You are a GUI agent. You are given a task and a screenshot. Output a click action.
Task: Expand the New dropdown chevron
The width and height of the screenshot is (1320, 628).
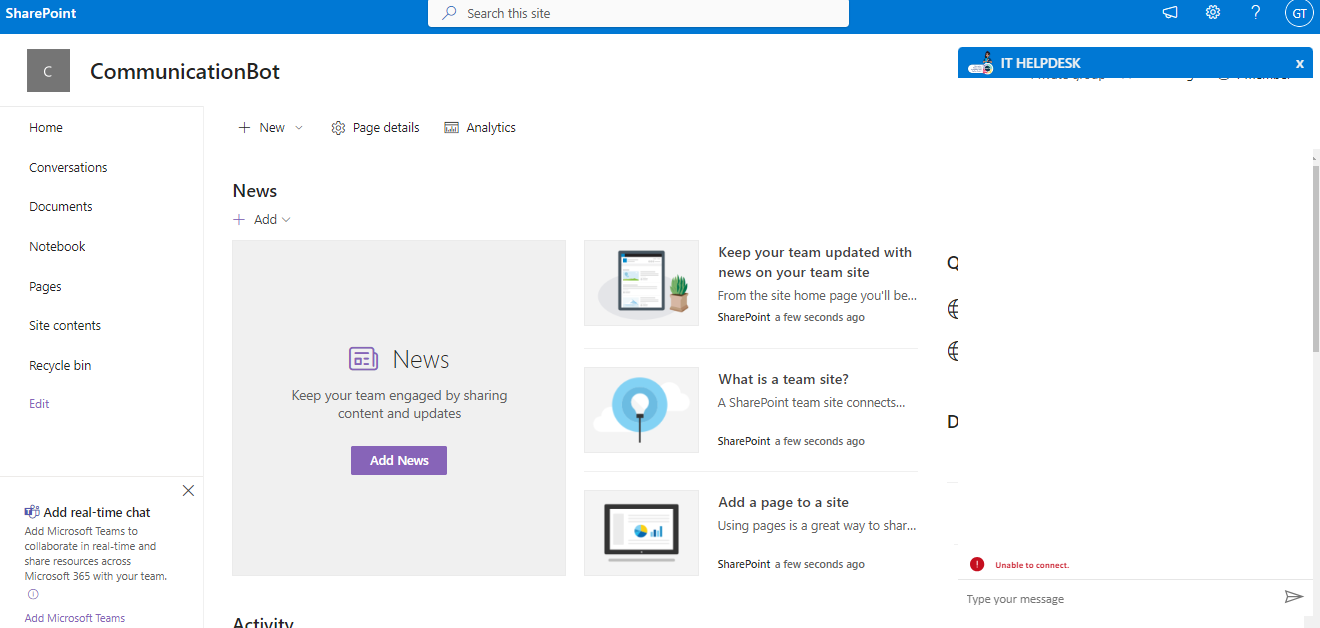pyautogui.click(x=299, y=128)
